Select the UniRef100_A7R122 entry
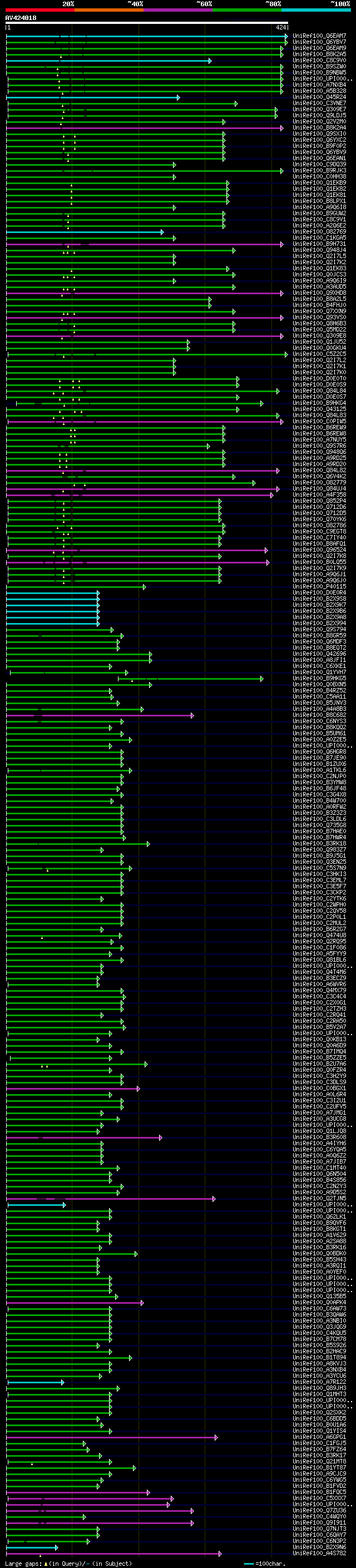 point(319,1382)
